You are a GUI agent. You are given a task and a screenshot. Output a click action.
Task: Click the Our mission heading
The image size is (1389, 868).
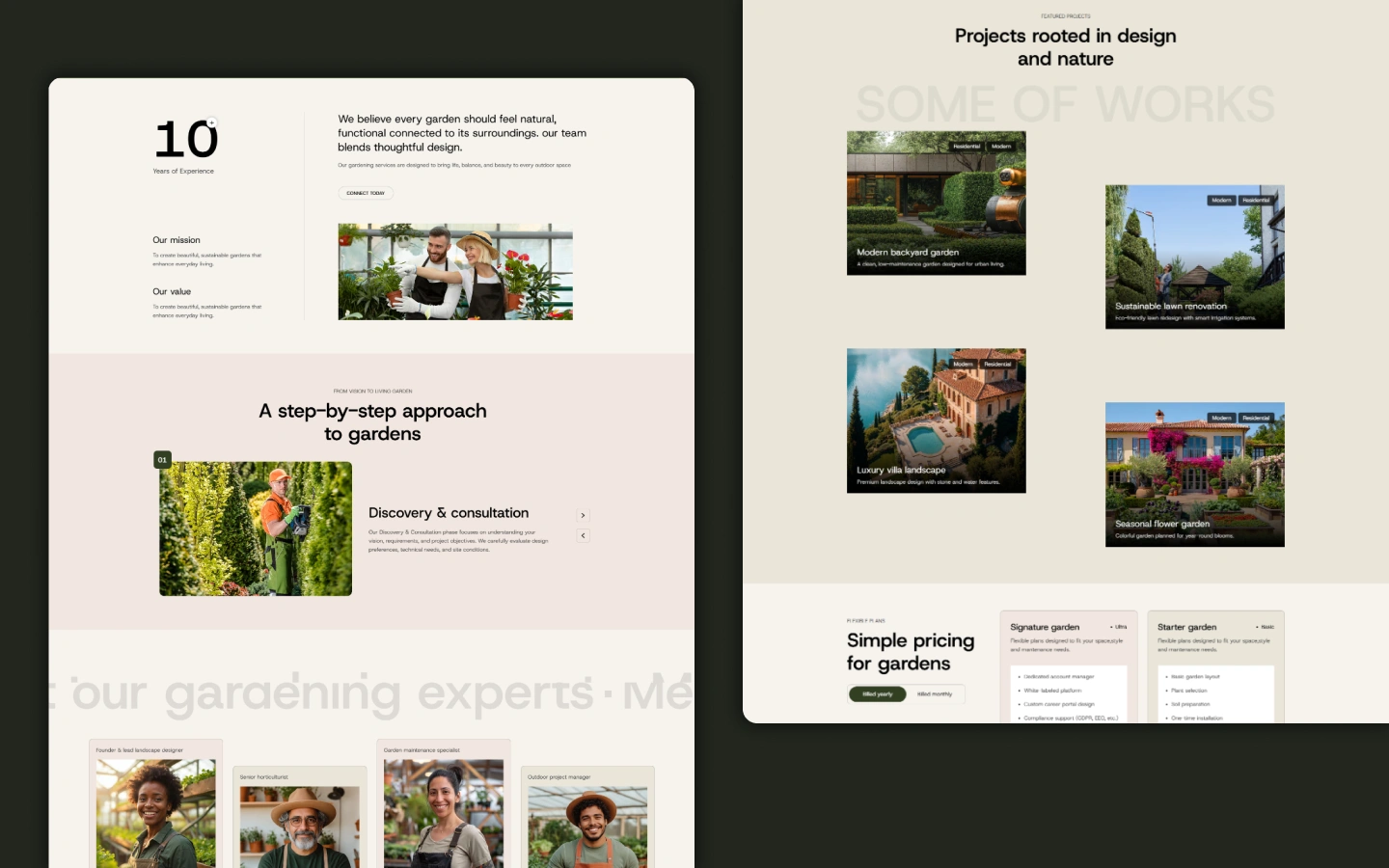(x=177, y=240)
